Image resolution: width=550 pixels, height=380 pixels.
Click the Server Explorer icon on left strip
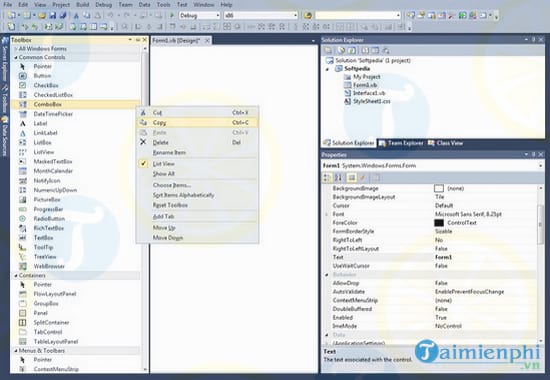tap(5, 41)
